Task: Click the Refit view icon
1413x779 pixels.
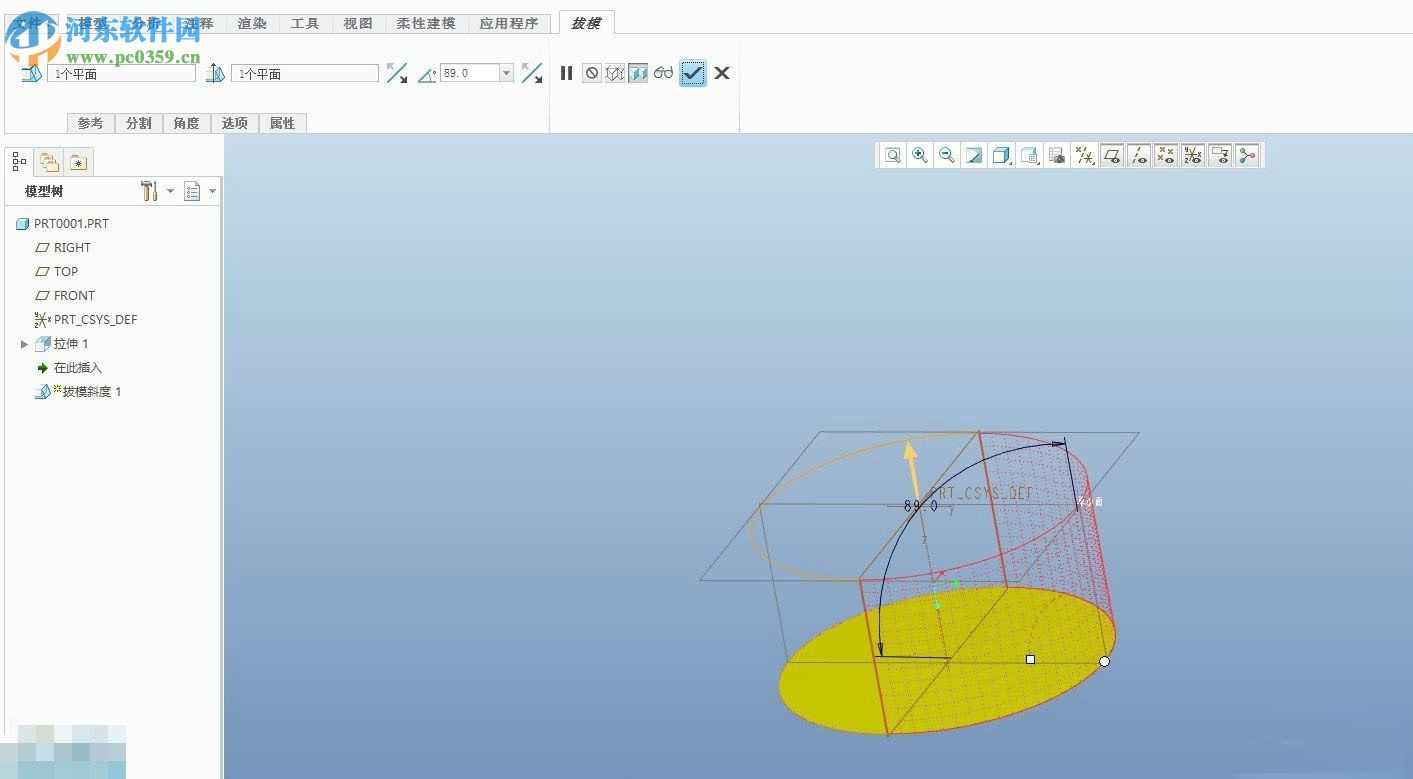Action: [x=893, y=155]
